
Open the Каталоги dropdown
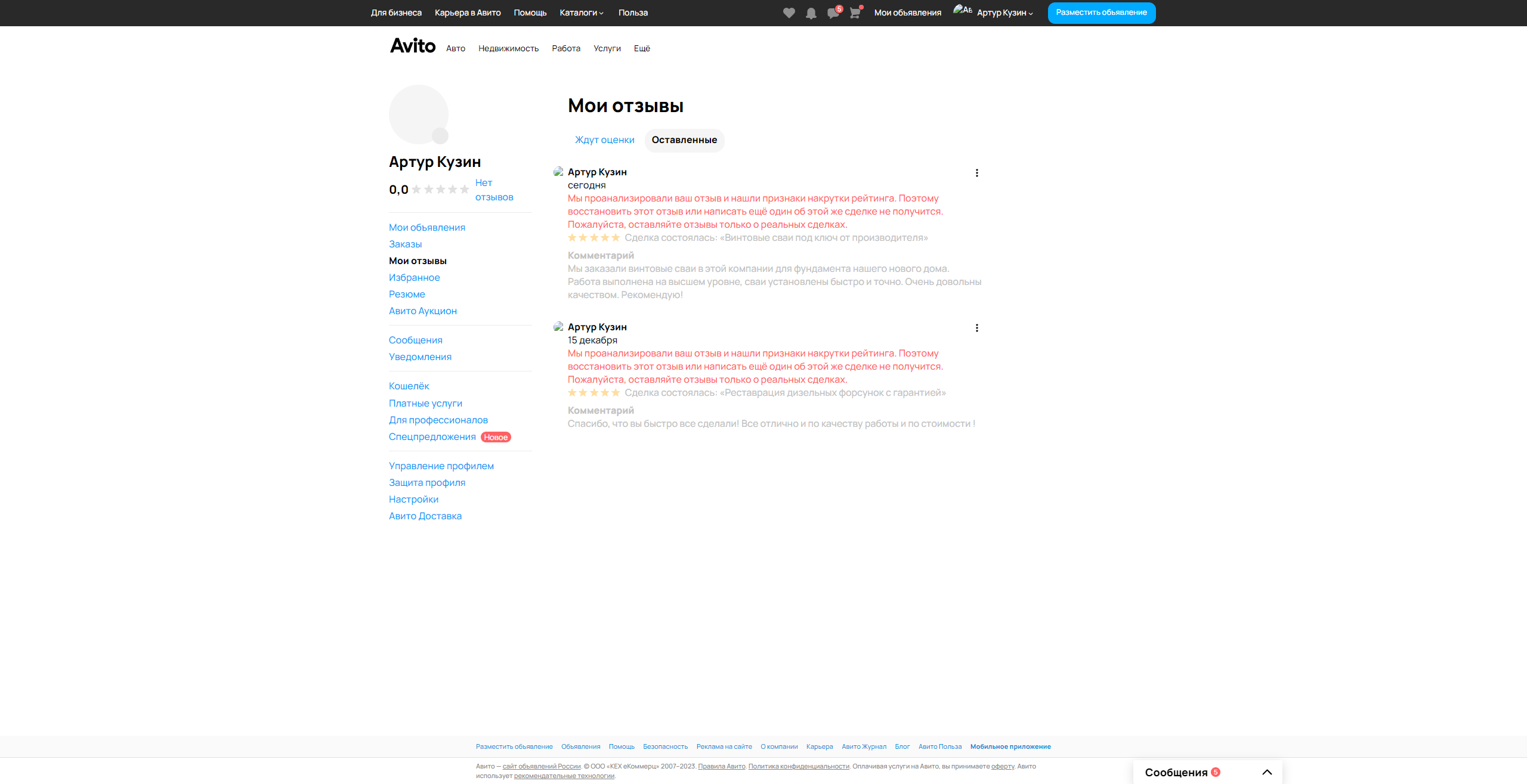(x=581, y=13)
